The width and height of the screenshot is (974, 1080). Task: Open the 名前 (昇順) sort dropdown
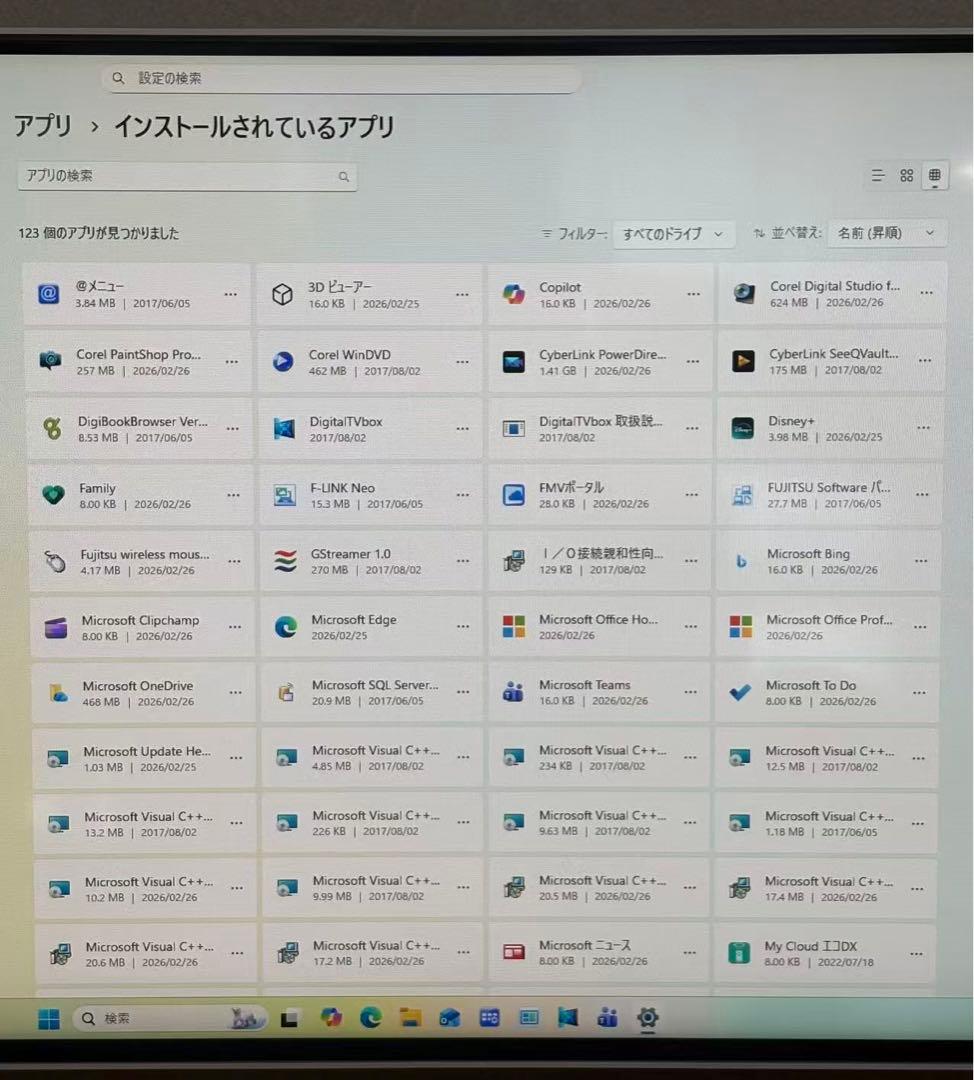pyautogui.click(x=887, y=233)
